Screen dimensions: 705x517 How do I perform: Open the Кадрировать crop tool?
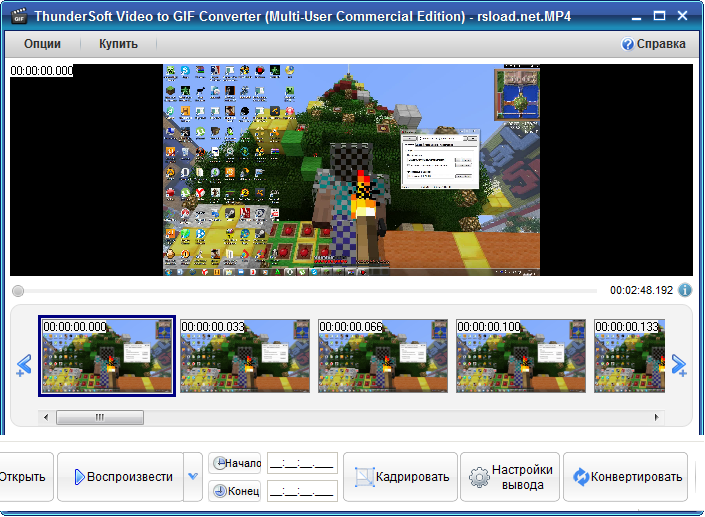click(x=401, y=477)
